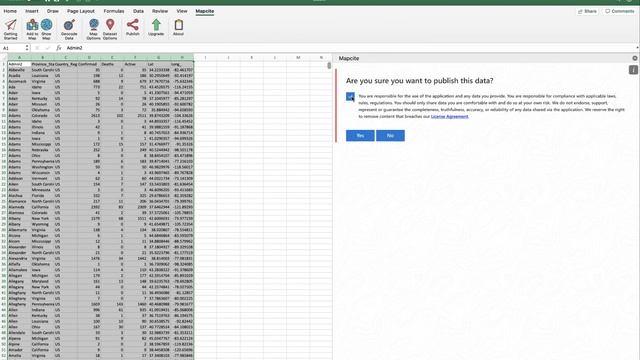This screenshot has height=360, width=640.
Task: Select row 1 header
Action: coord(4,64)
